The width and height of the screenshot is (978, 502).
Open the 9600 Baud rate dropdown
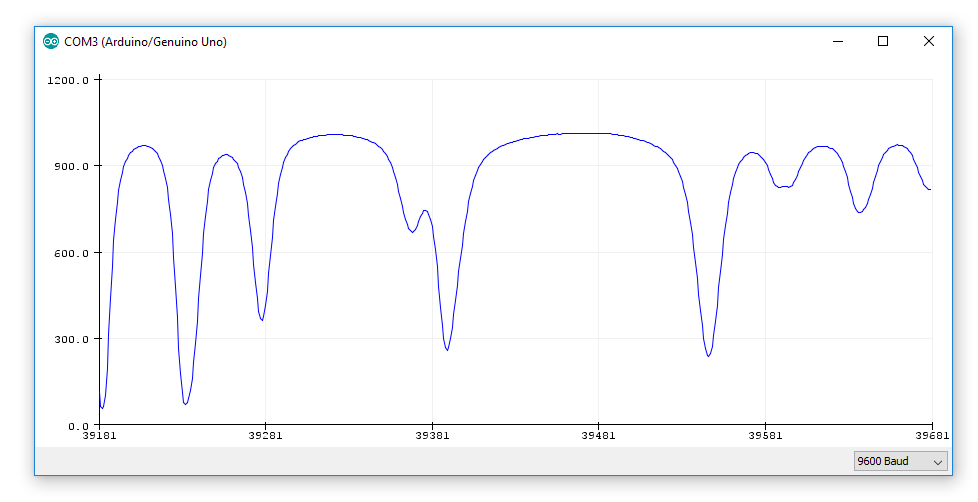(x=900, y=461)
